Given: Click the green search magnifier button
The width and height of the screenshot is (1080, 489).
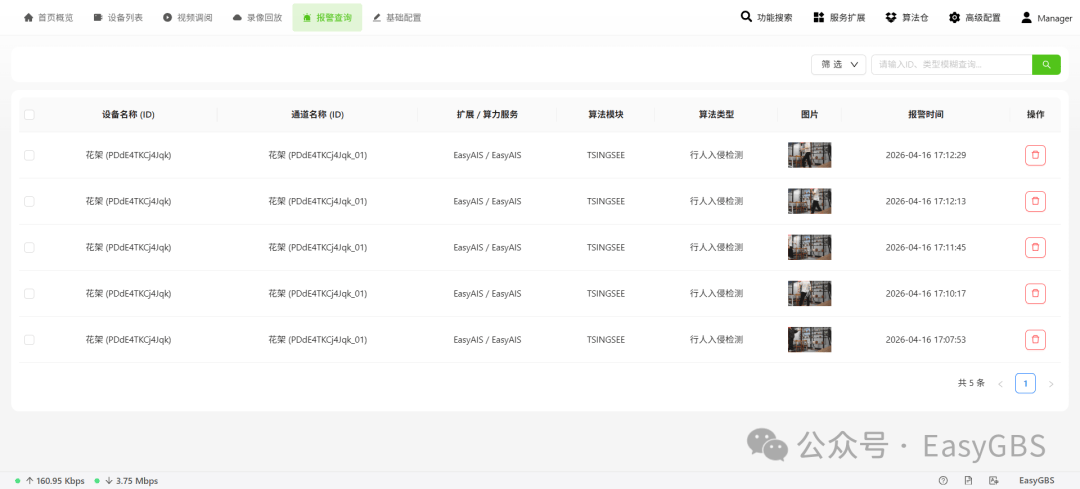Looking at the screenshot, I should coord(1046,65).
